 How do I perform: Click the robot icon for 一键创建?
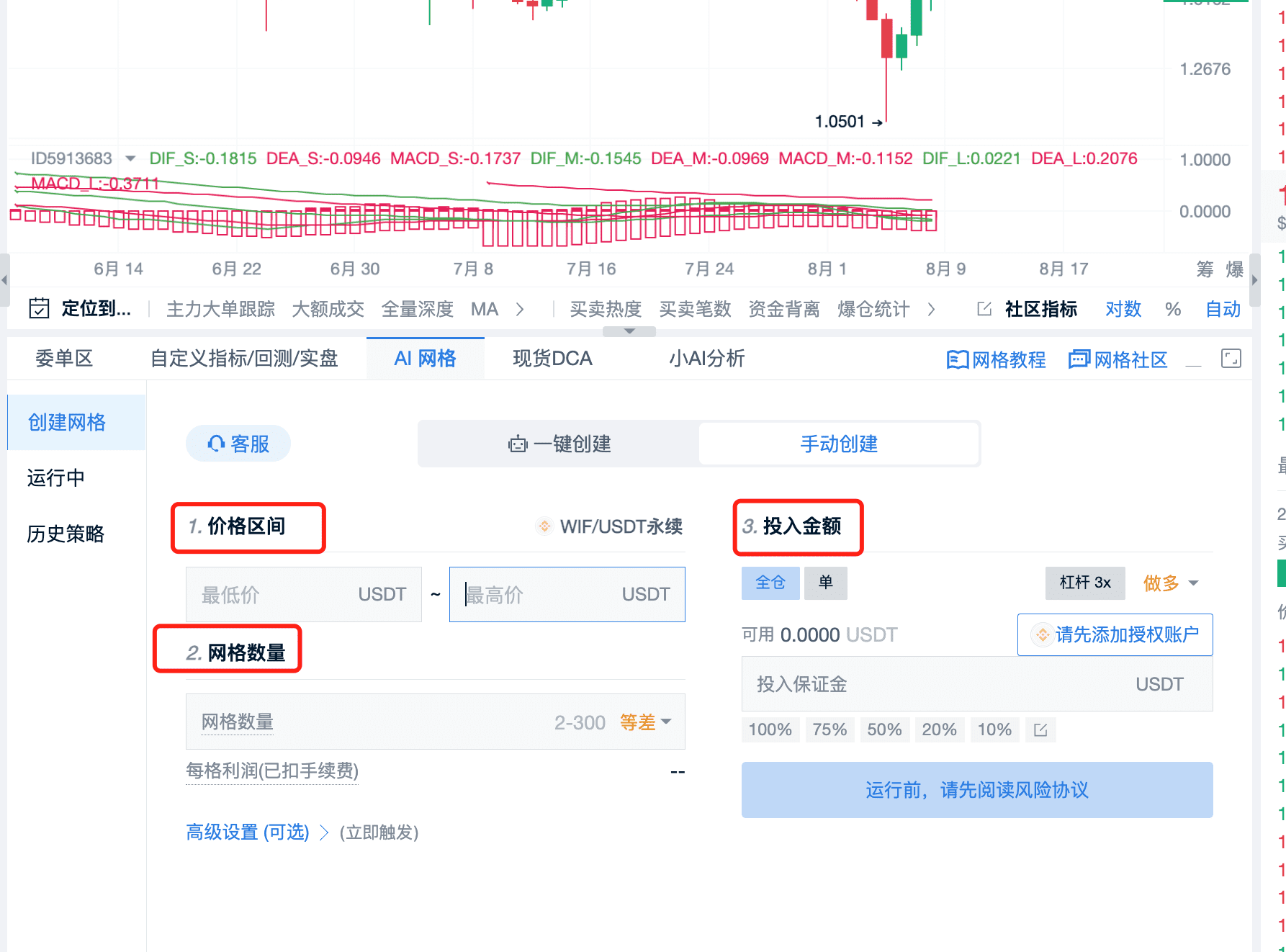click(x=518, y=444)
